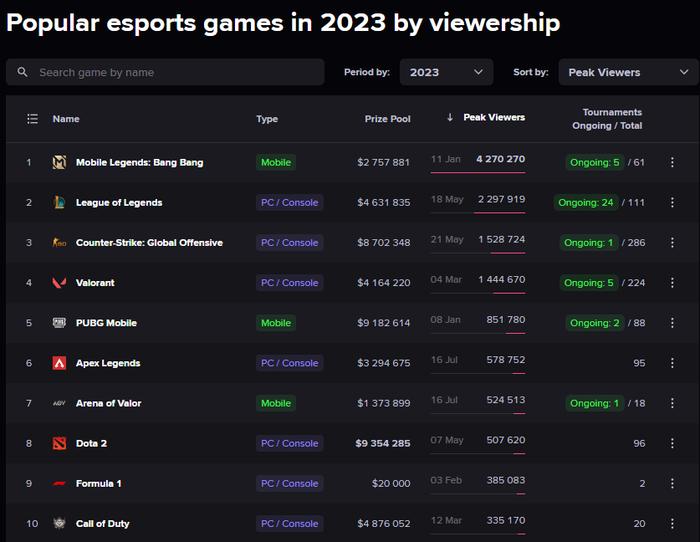Click the Apex Legends red logo icon
The height and width of the screenshot is (542, 700).
point(59,363)
